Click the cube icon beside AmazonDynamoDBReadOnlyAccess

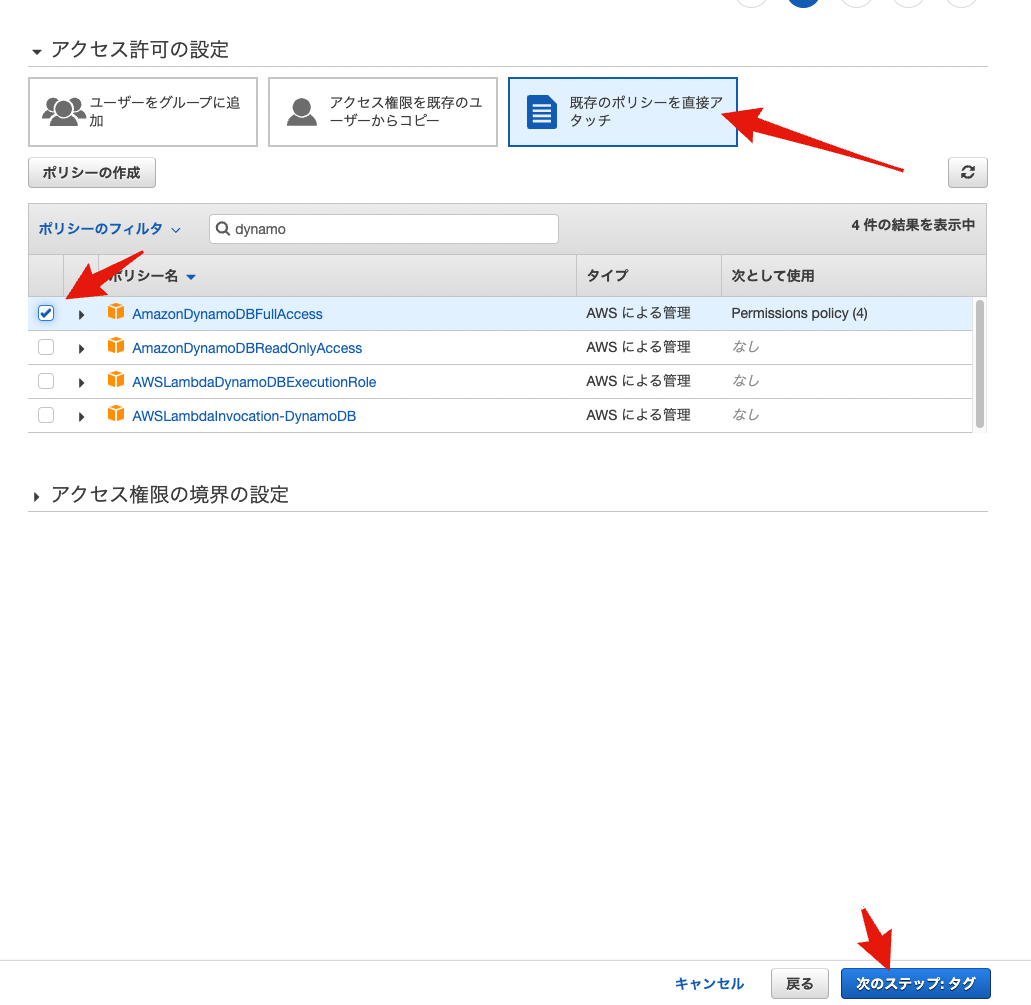click(x=116, y=346)
